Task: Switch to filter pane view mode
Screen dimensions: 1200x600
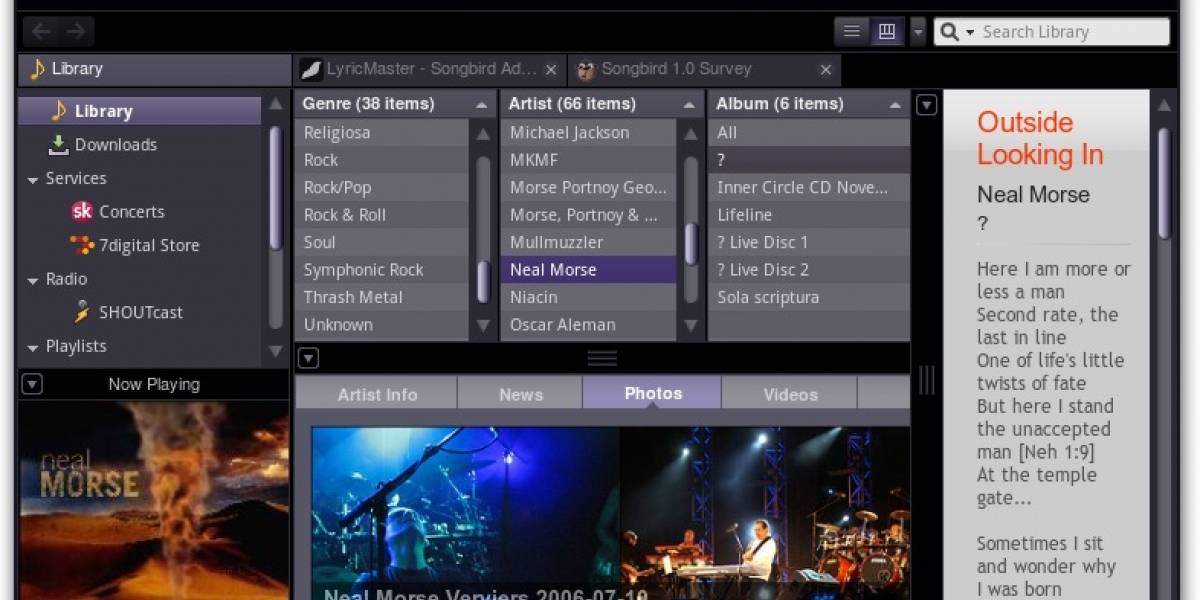Action: (x=886, y=32)
